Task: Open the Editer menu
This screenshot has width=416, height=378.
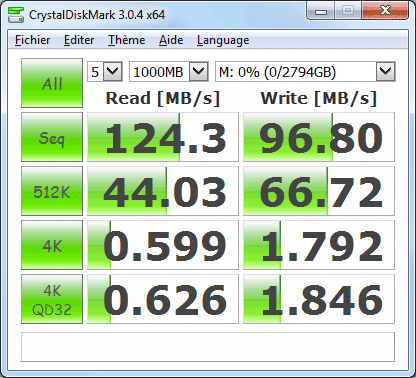Action: 79,40
